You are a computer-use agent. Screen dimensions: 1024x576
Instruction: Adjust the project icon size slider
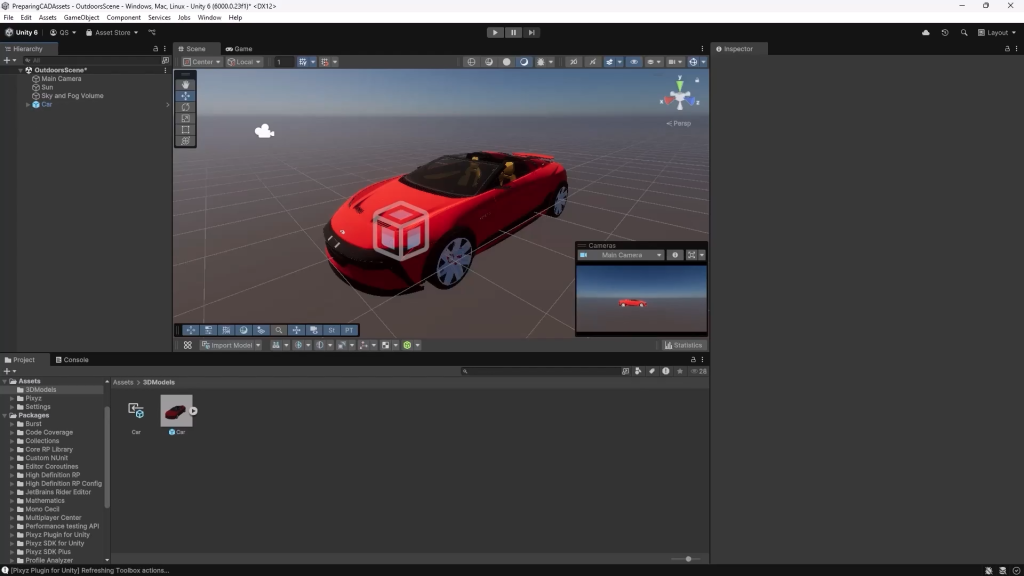pos(686,559)
